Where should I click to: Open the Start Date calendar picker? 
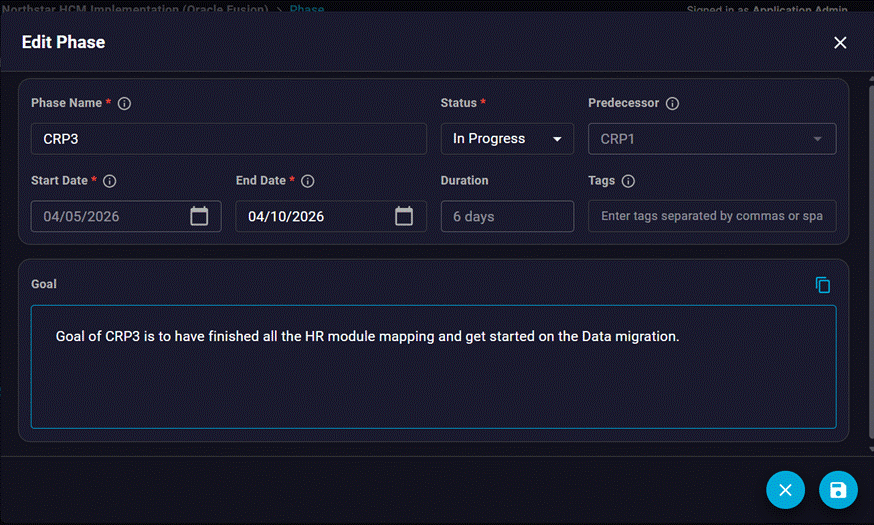pos(199,216)
